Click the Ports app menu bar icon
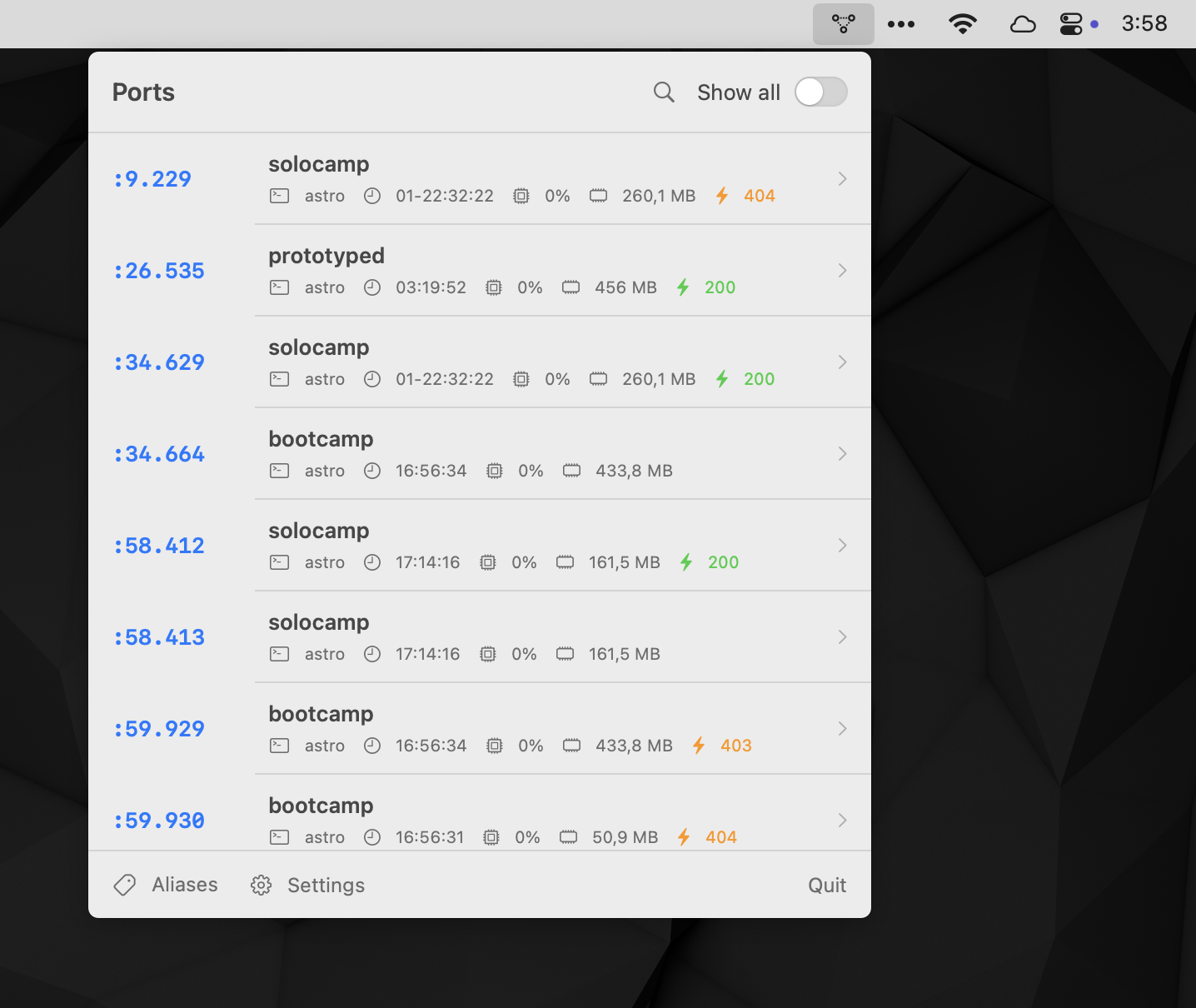The height and width of the screenshot is (1008, 1196). tap(844, 24)
